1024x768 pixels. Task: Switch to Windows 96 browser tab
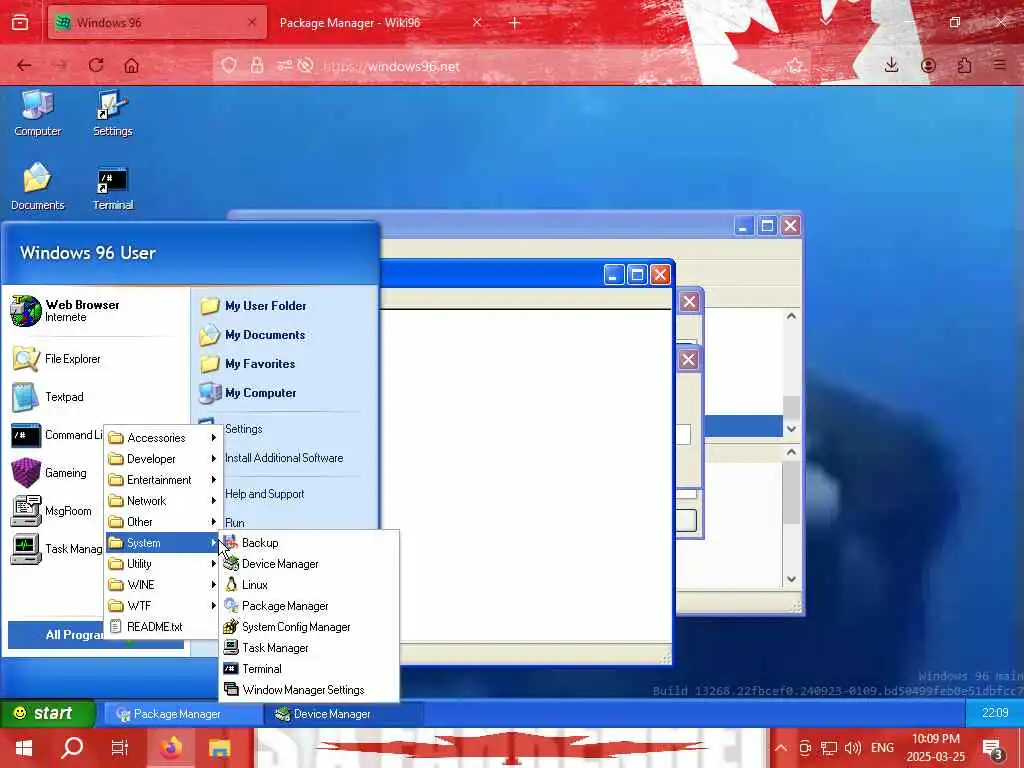point(157,22)
